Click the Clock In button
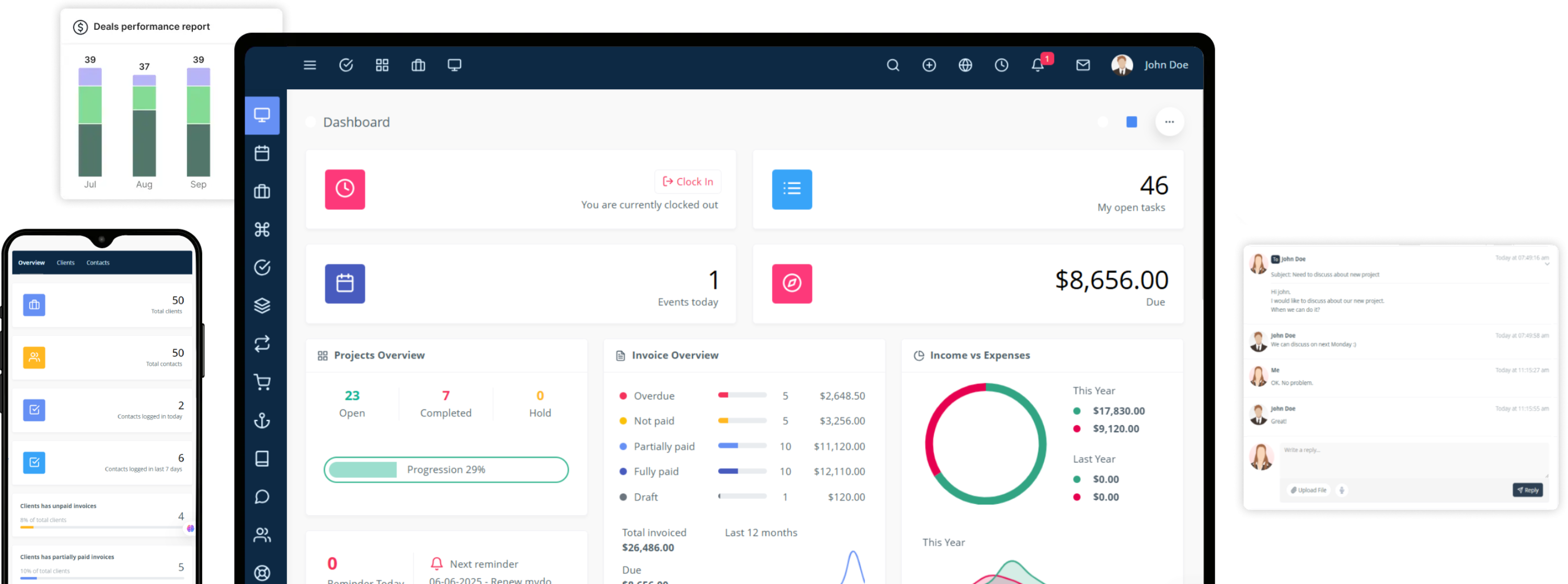This screenshot has height=584, width=1568. coord(688,181)
